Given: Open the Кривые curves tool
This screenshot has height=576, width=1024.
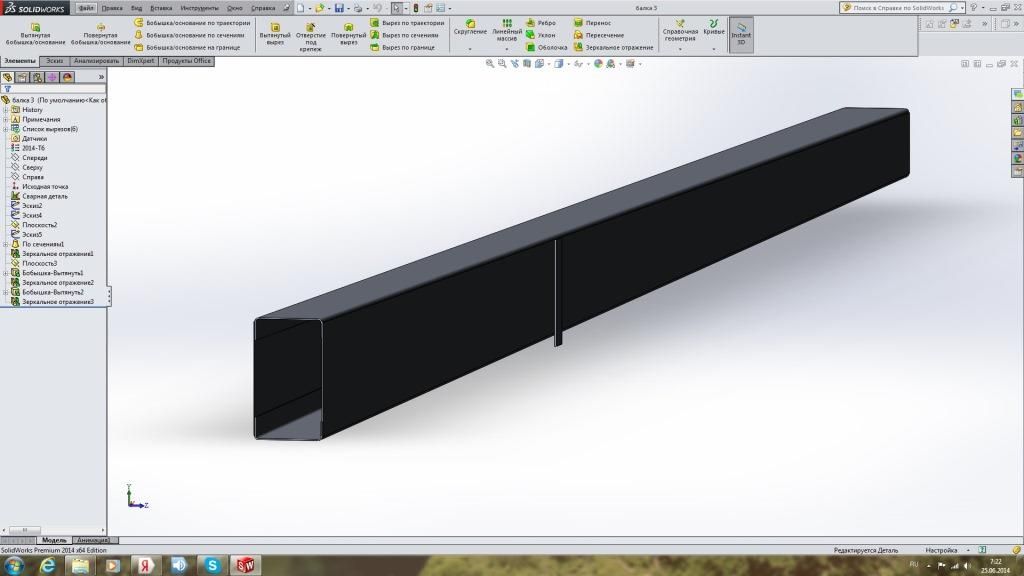Looking at the screenshot, I should [714, 27].
